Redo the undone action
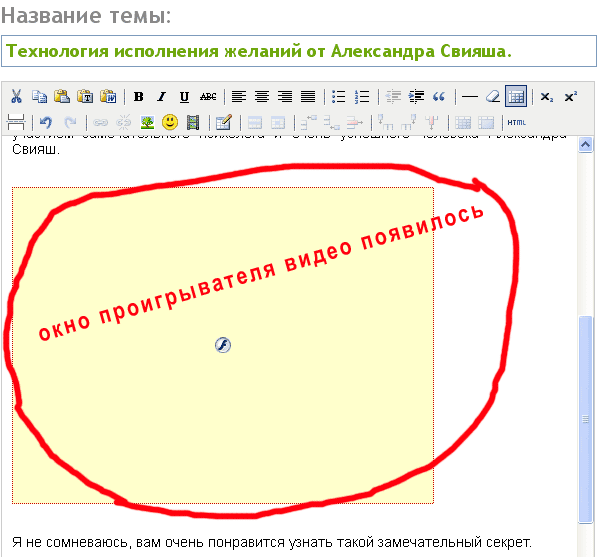 (x=70, y=122)
